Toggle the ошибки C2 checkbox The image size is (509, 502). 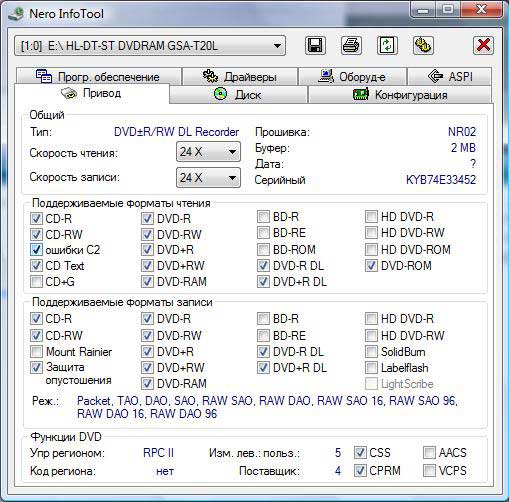pos(36,250)
